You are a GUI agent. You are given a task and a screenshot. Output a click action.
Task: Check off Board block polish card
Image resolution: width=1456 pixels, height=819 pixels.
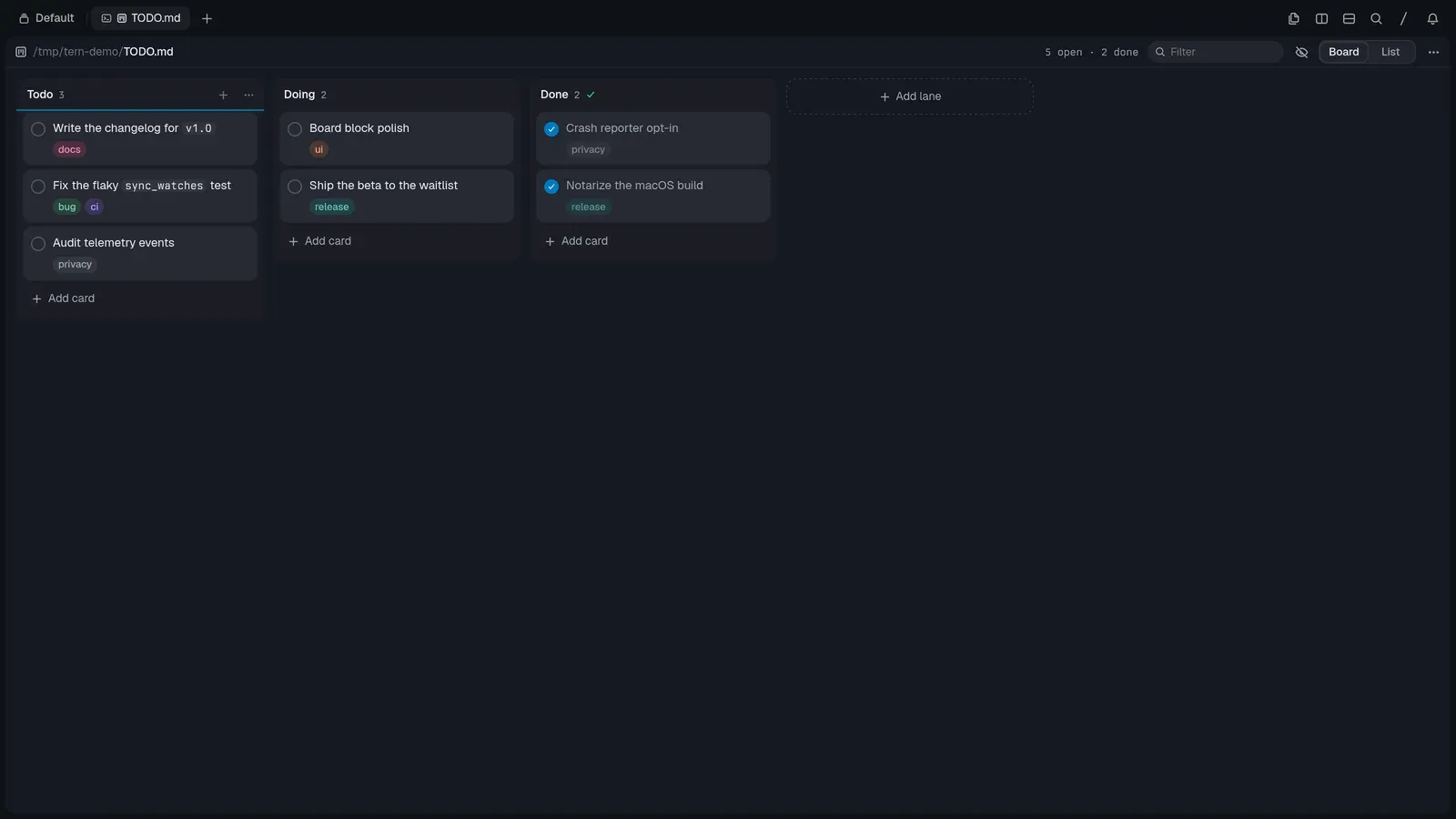point(295,129)
